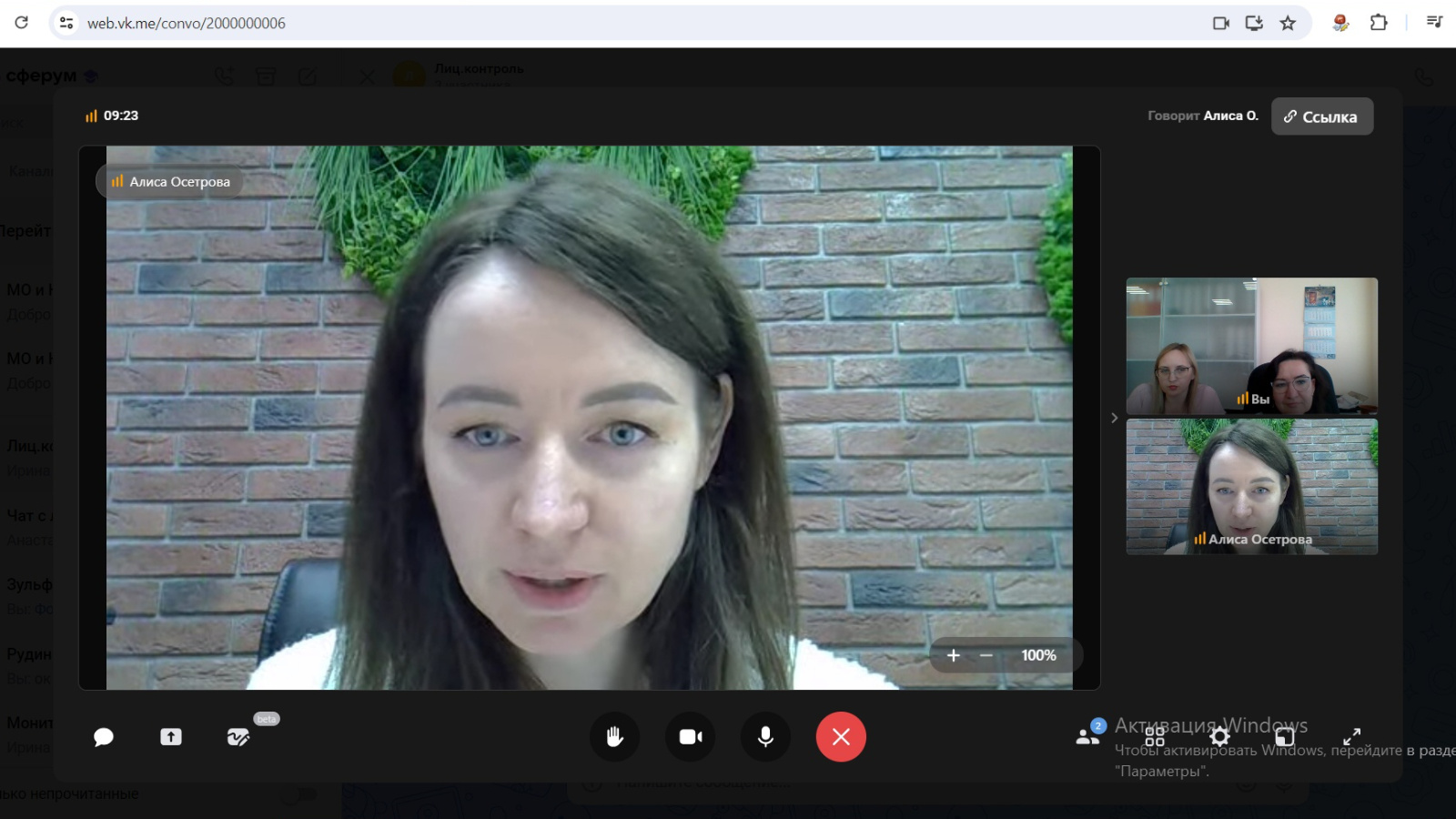Open camera permission icon in address bar
This screenshot has height=819, width=1456.
(1221, 23)
